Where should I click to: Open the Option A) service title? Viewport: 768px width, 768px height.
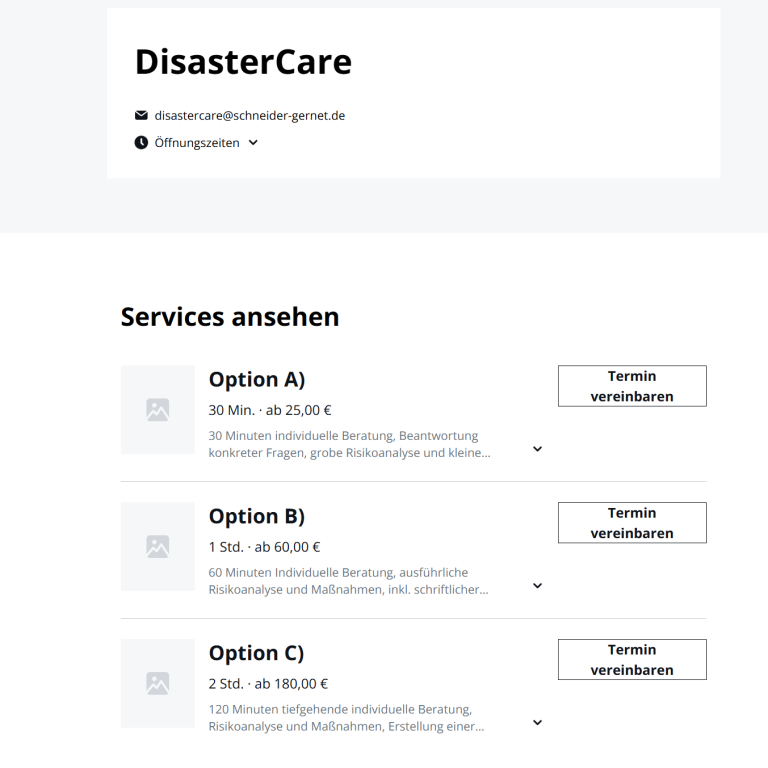click(257, 380)
